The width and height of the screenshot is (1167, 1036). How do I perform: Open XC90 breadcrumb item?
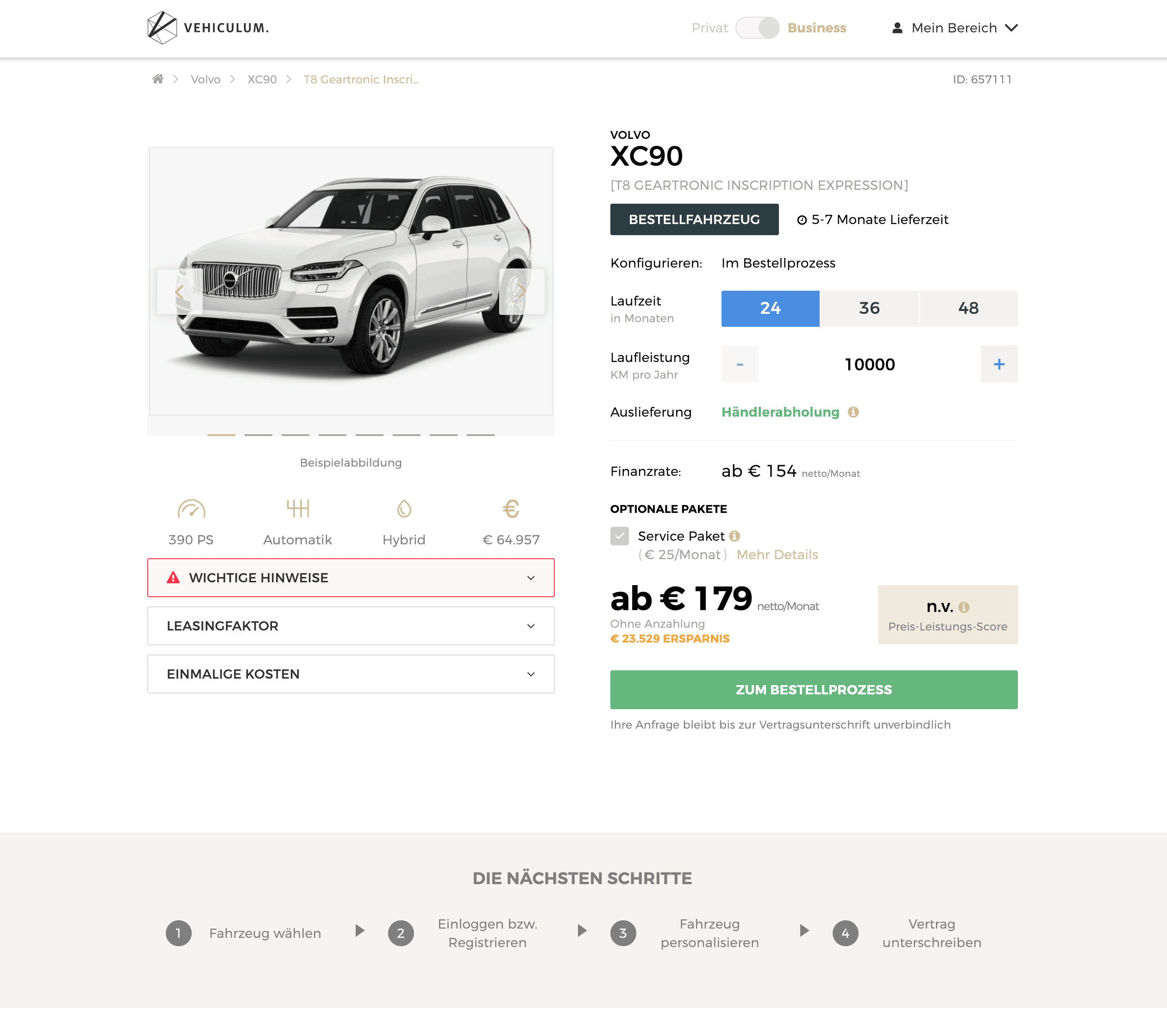[262, 79]
